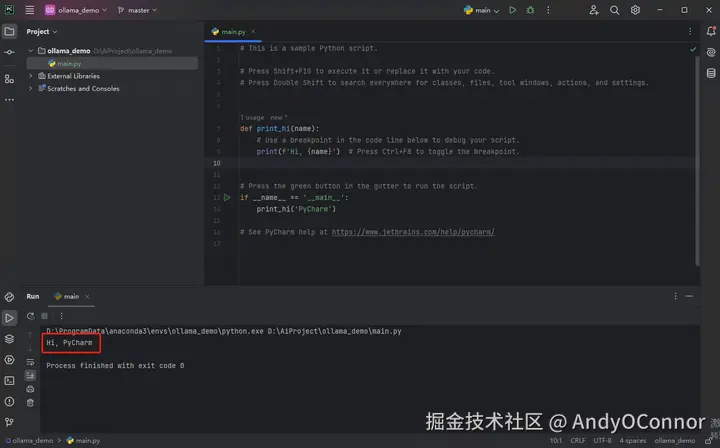
Task: Run main with the green play icon
Action: tap(512, 10)
